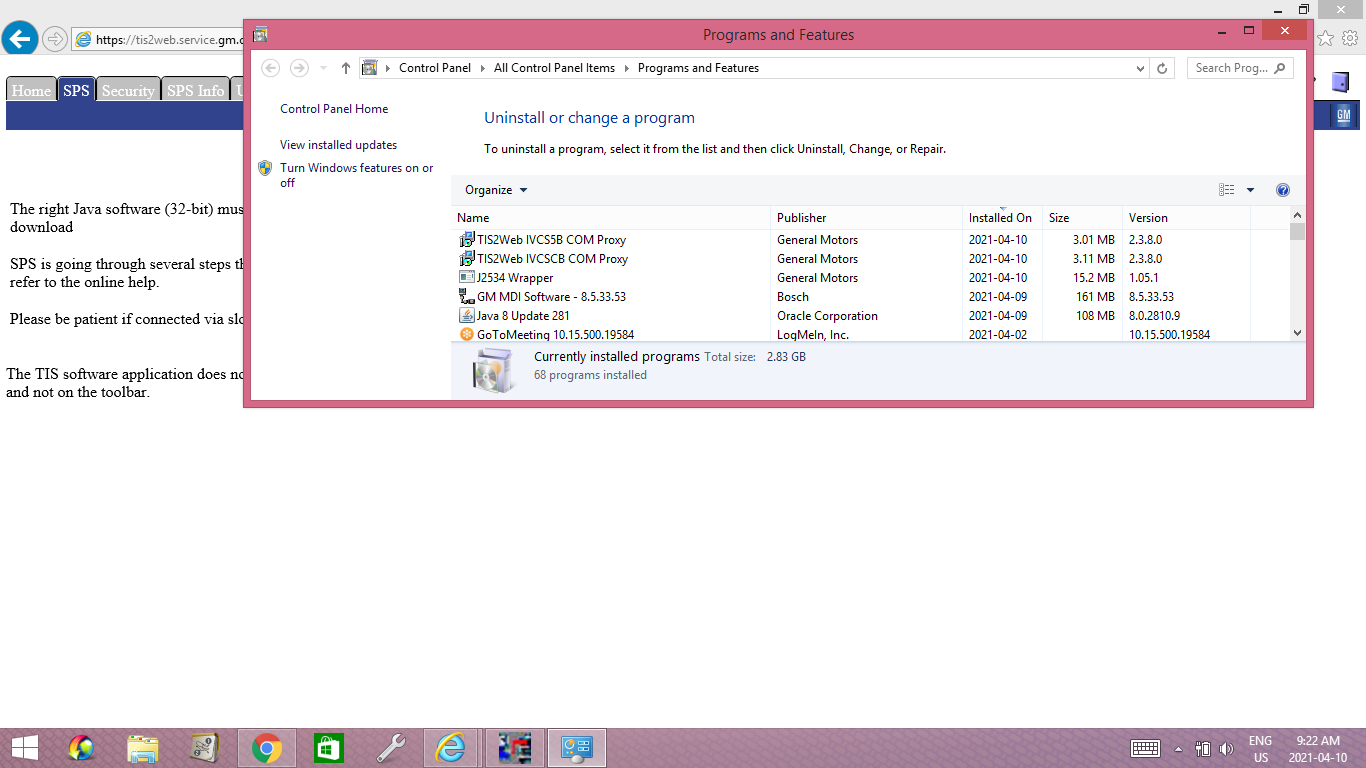Open the Security tab in TIS2Web
The width and height of the screenshot is (1366, 768).
[128, 90]
